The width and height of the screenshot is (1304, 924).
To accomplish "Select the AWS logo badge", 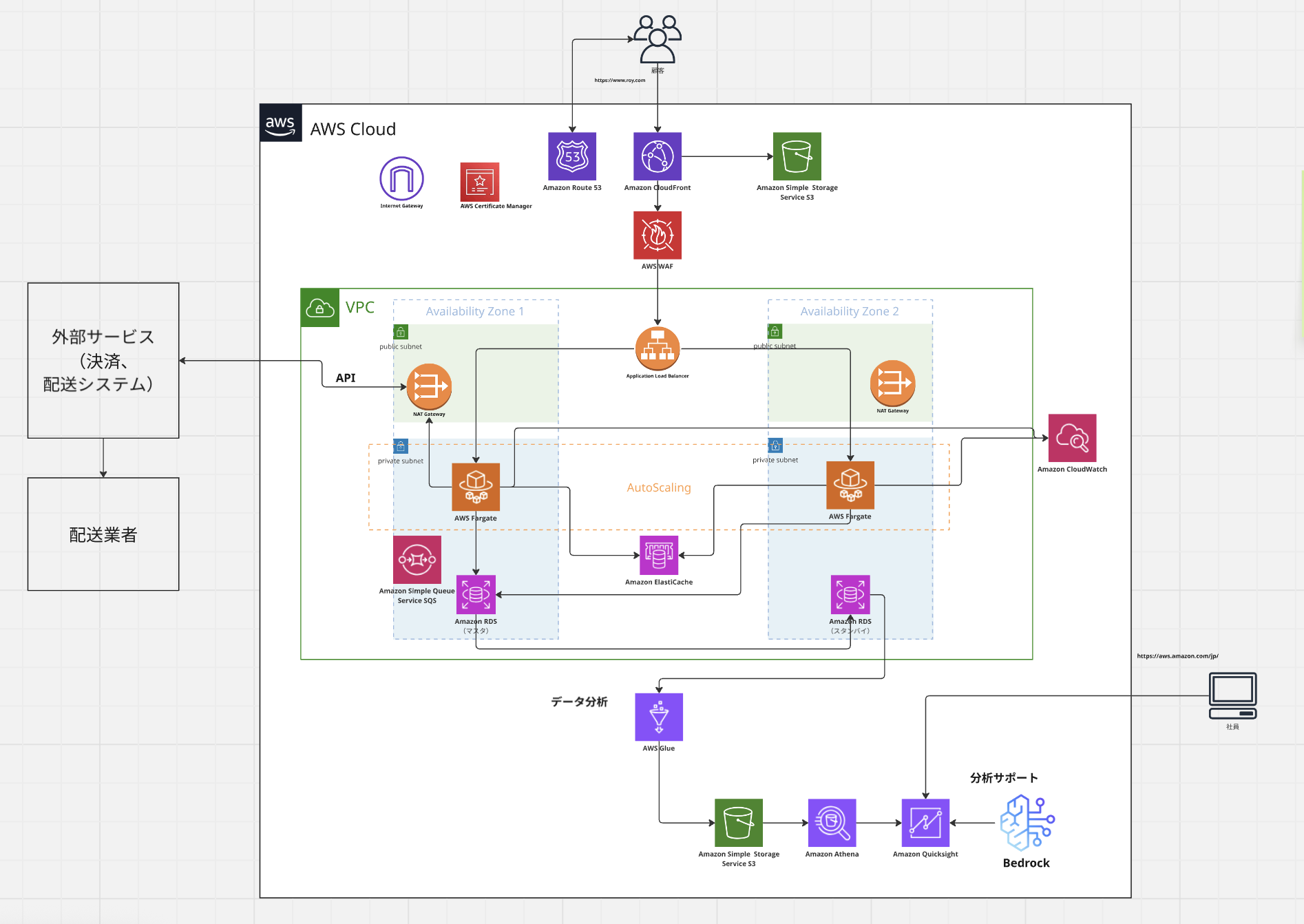I will [x=281, y=123].
